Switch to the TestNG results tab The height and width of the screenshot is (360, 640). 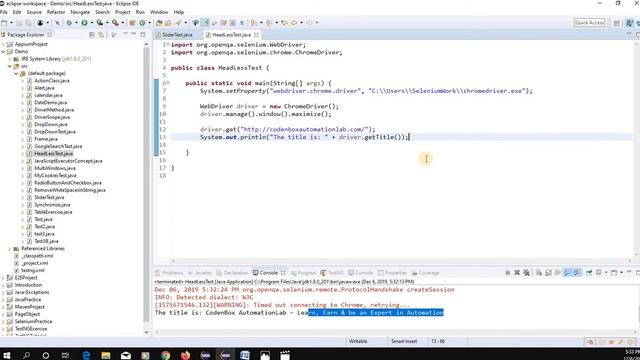coord(332,273)
